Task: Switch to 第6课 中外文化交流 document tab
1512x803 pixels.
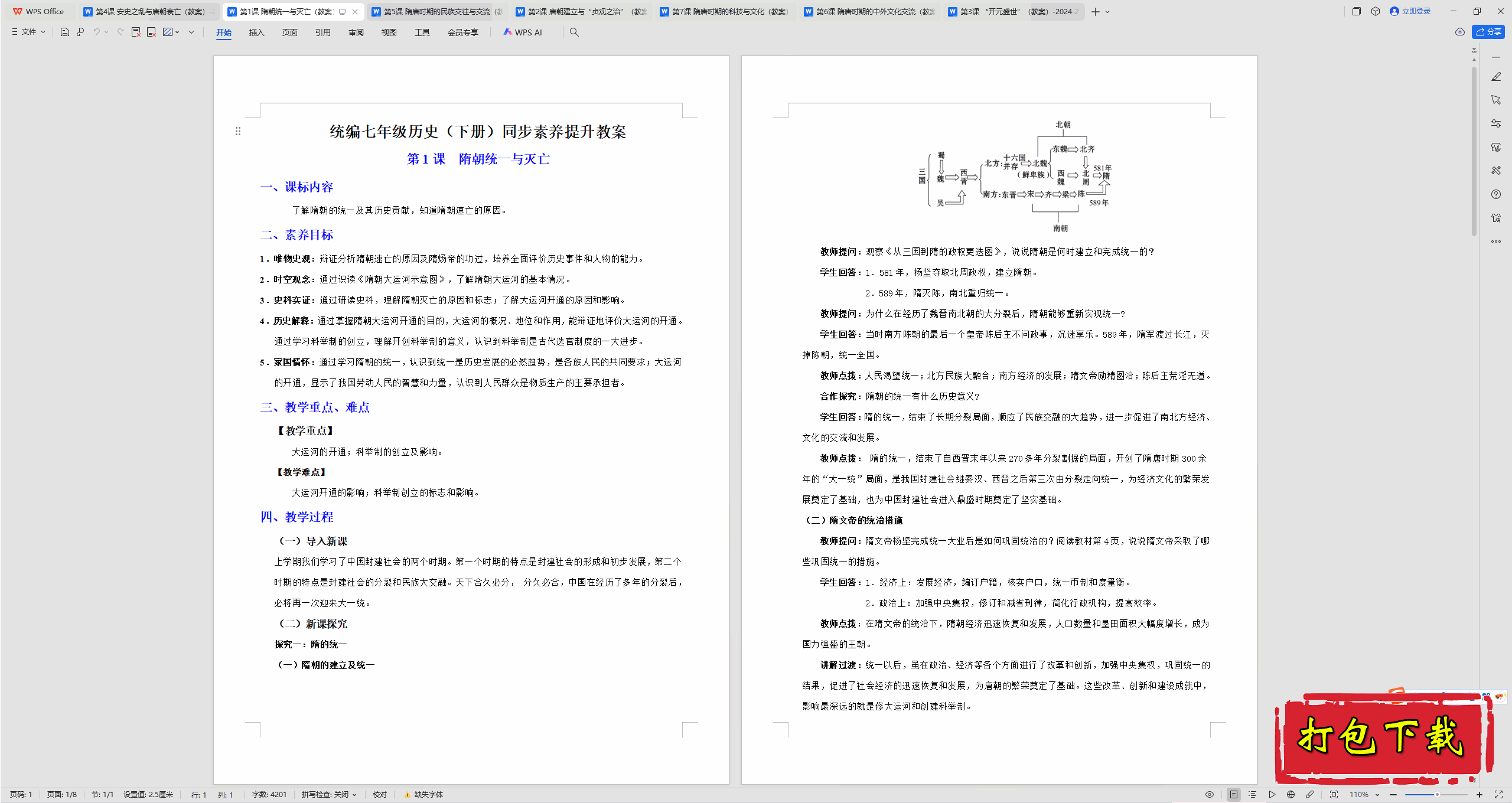Action: 869,11
